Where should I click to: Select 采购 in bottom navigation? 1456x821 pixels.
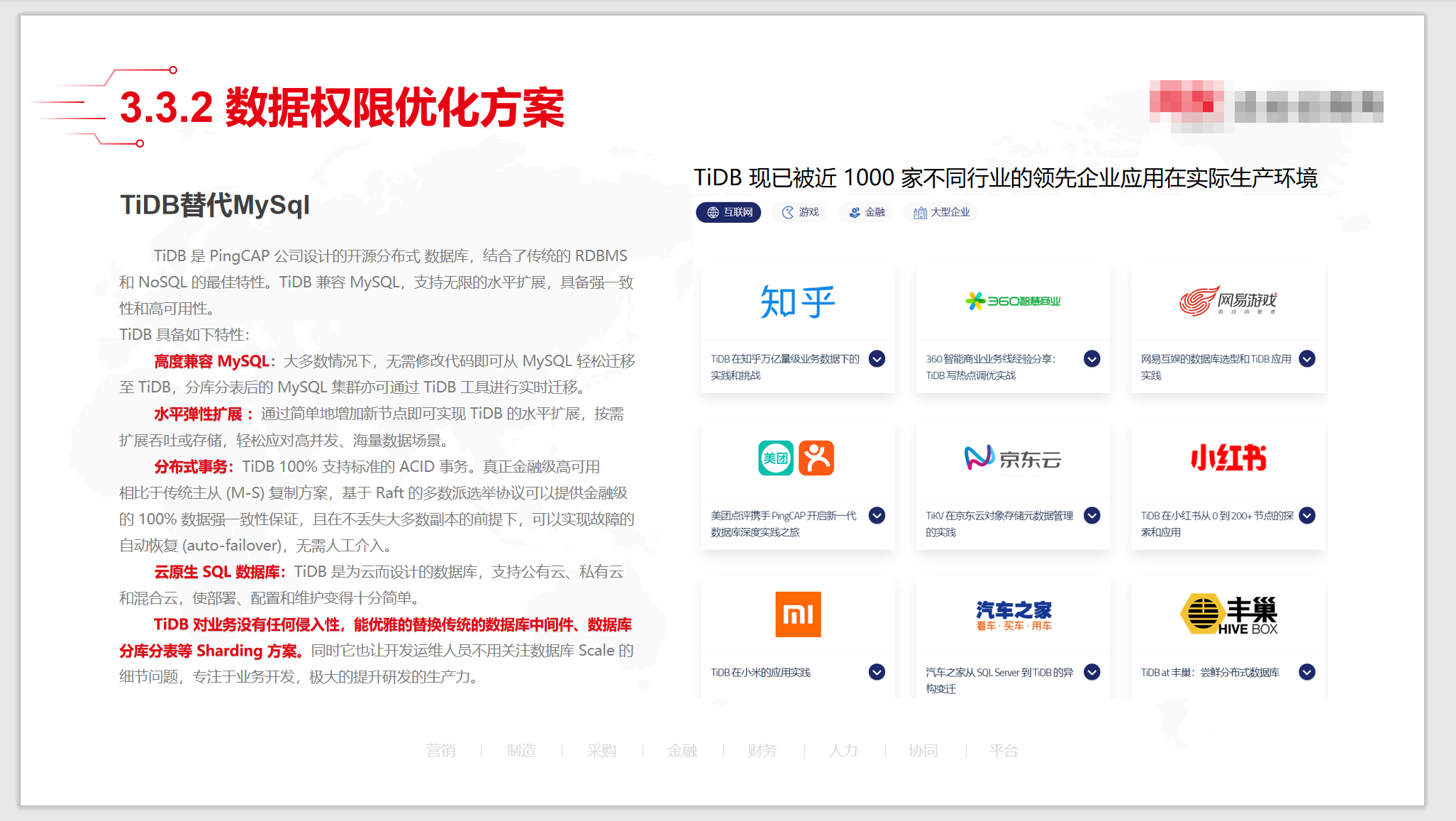601,751
